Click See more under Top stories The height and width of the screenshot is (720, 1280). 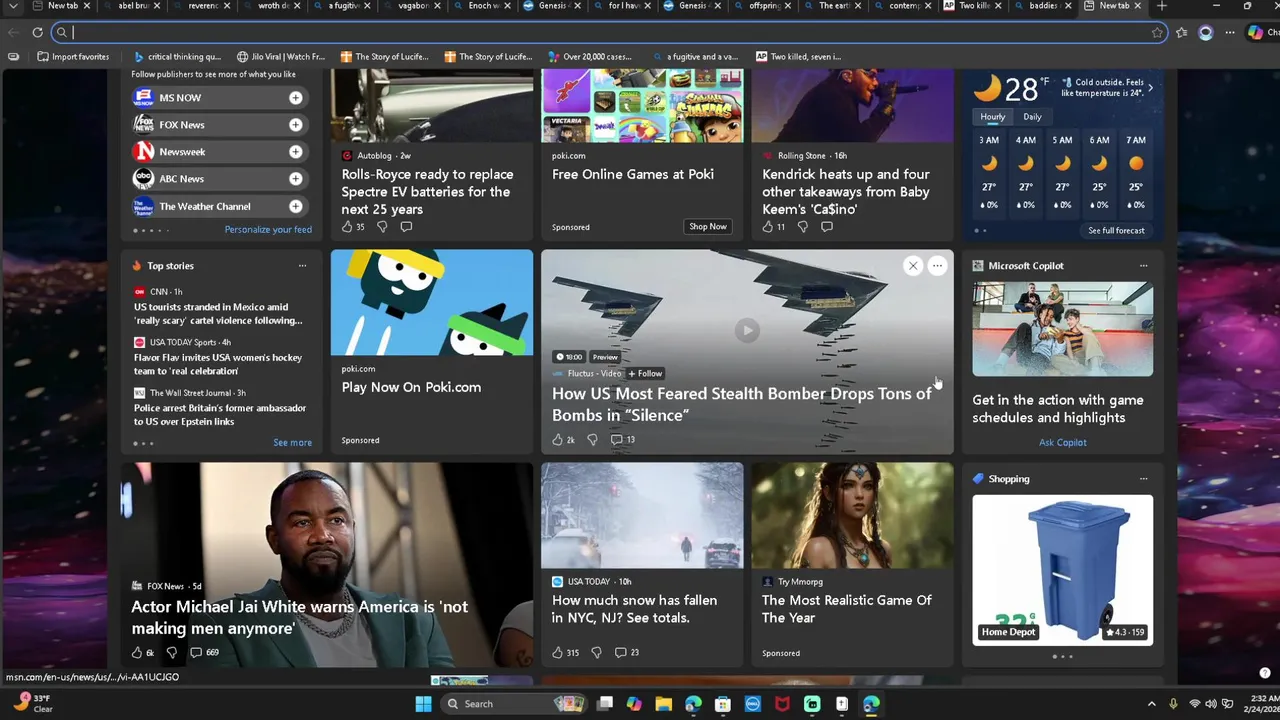point(292,443)
